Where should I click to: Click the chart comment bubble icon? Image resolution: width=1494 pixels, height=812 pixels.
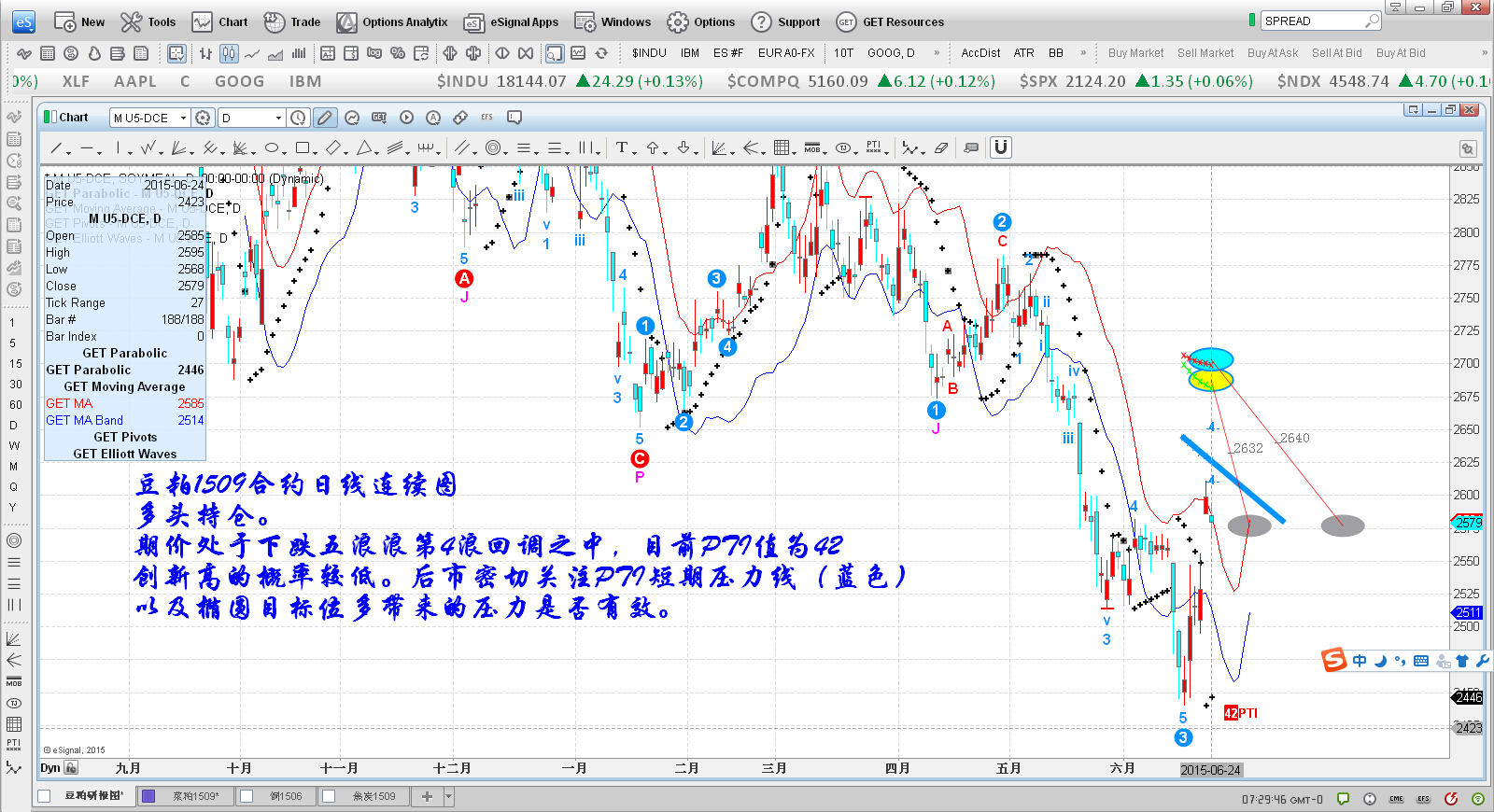coord(514,118)
